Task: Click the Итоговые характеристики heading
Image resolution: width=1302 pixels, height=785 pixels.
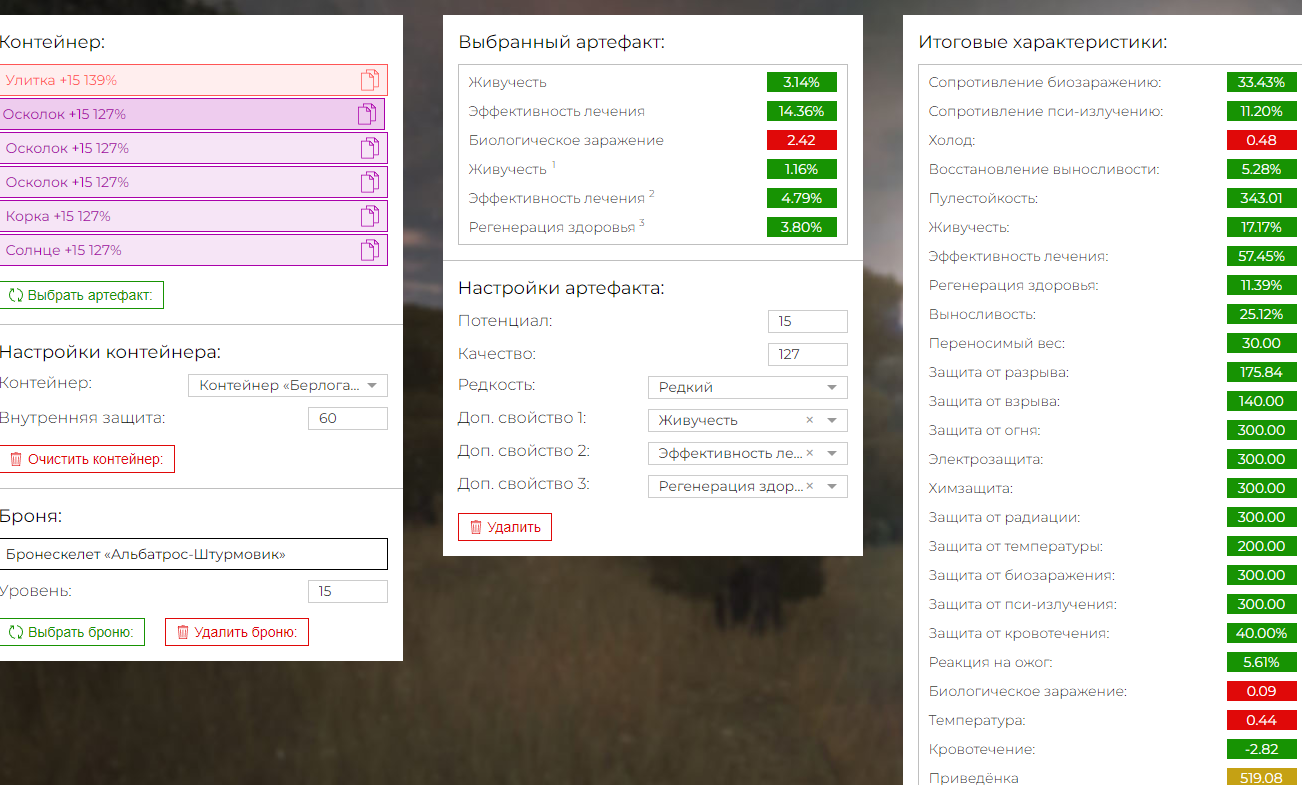Action: 1042,43
